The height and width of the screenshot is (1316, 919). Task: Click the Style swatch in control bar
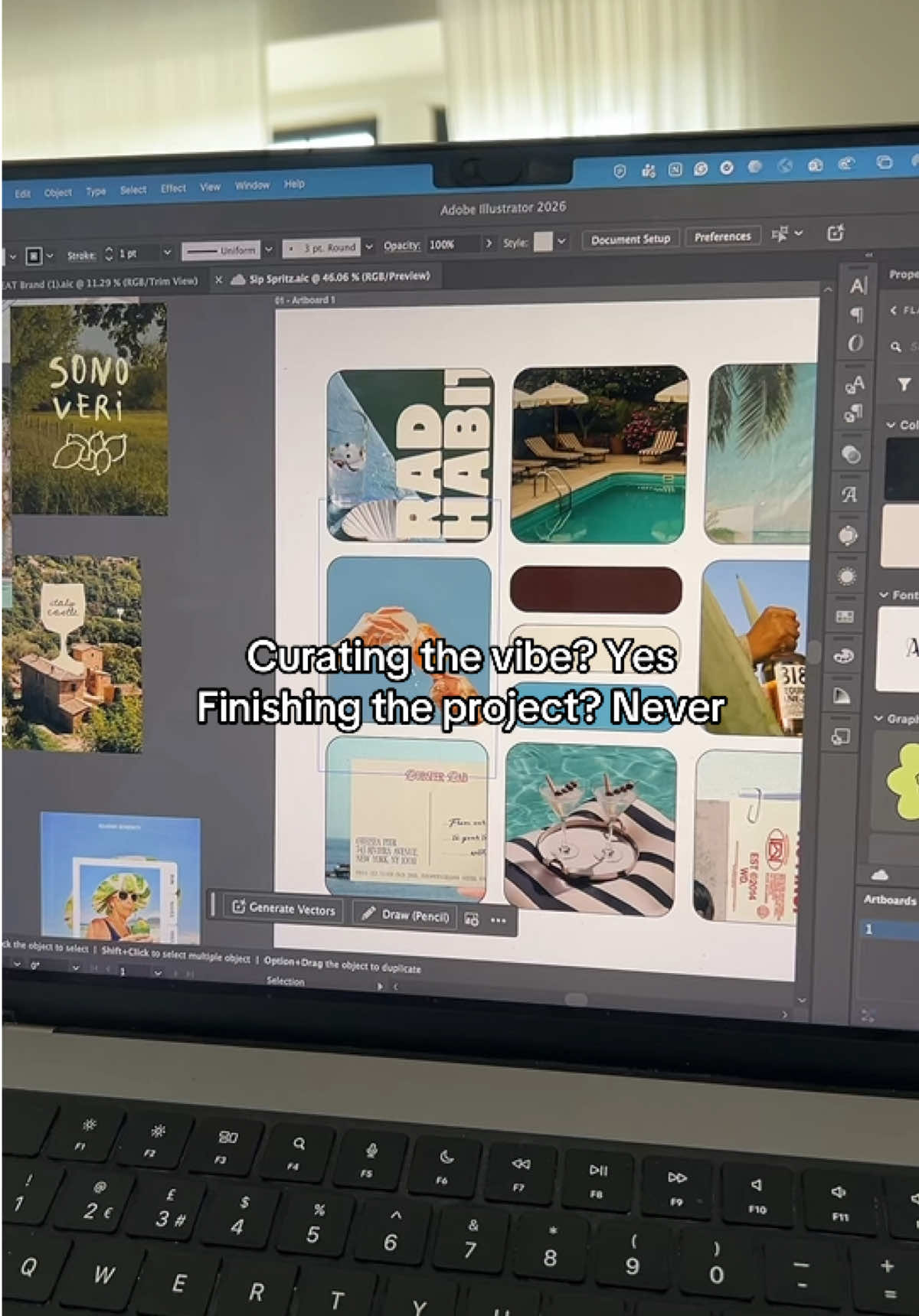(x=542, y=242)
